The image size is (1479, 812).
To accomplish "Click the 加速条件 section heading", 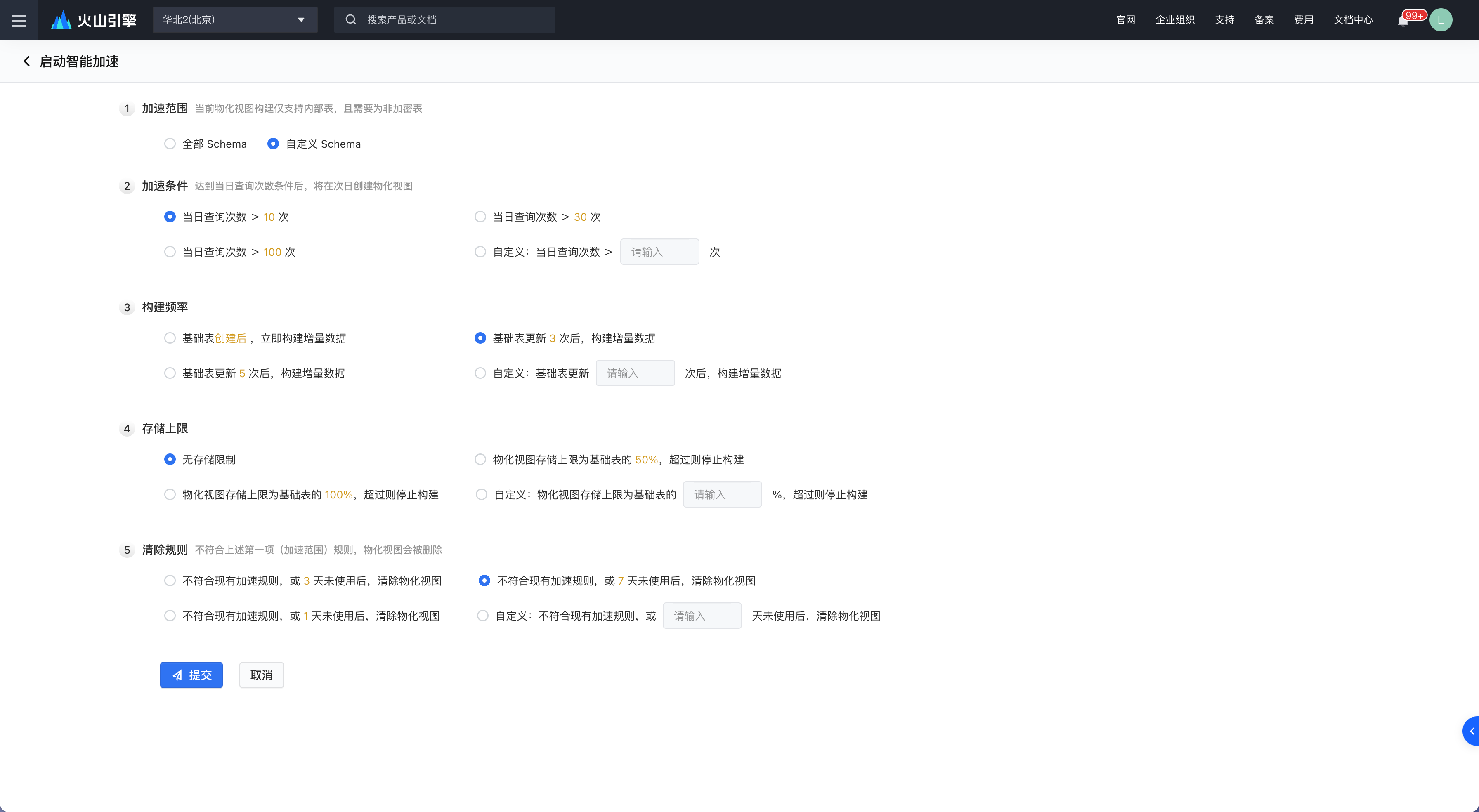I will [165, 186].
